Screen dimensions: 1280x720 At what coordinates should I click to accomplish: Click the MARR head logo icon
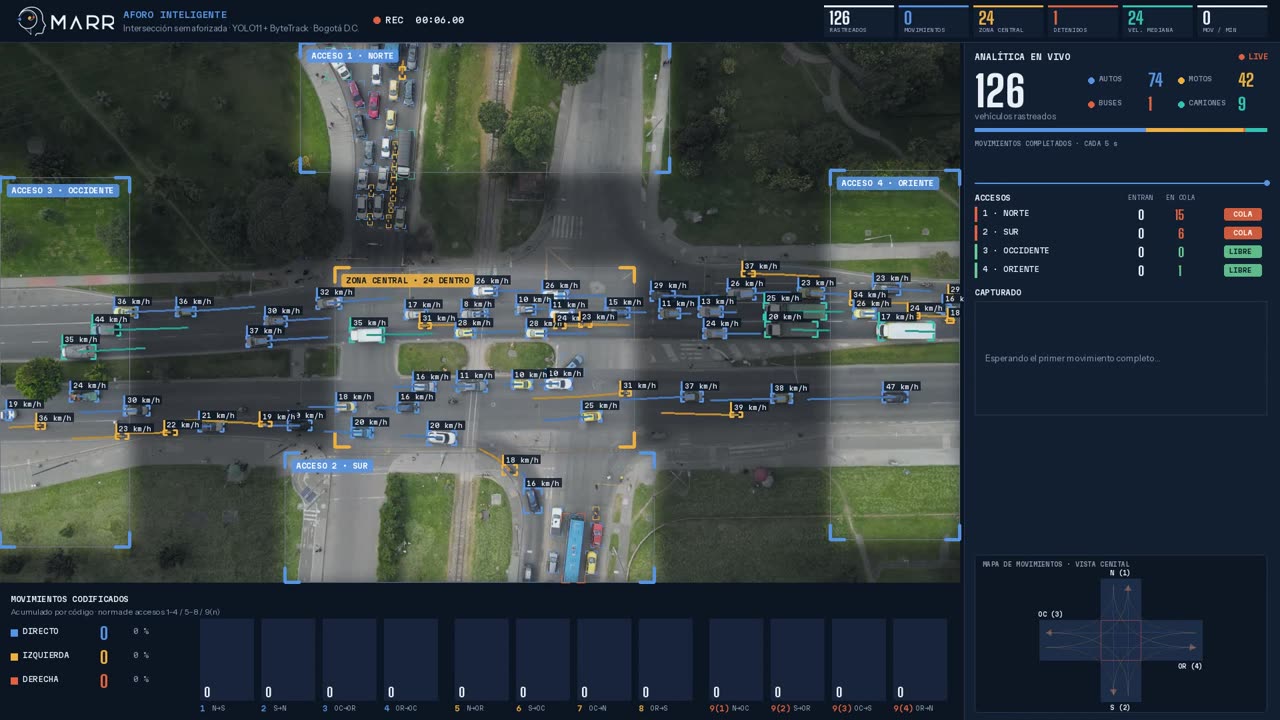[x=31, y=20]
